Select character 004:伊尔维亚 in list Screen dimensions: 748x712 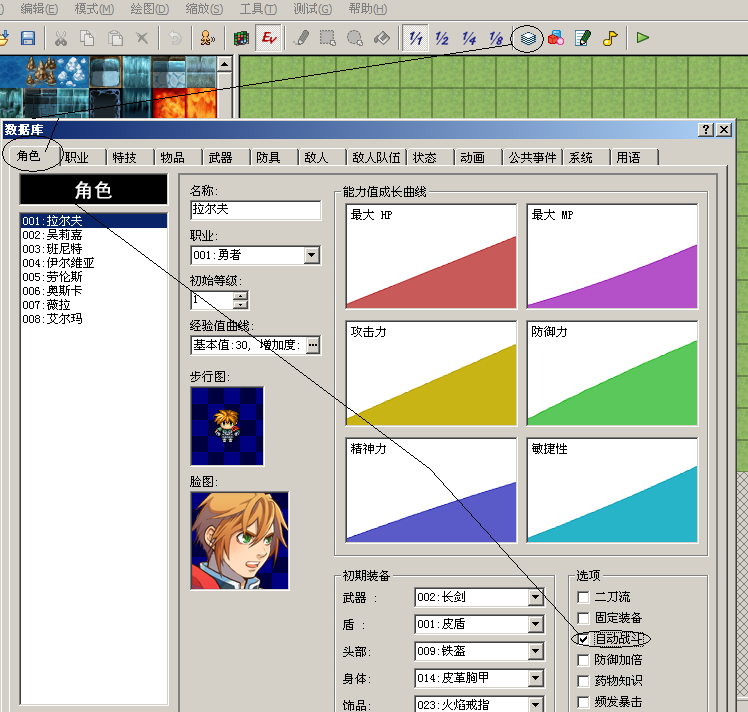tap(94, 263)
